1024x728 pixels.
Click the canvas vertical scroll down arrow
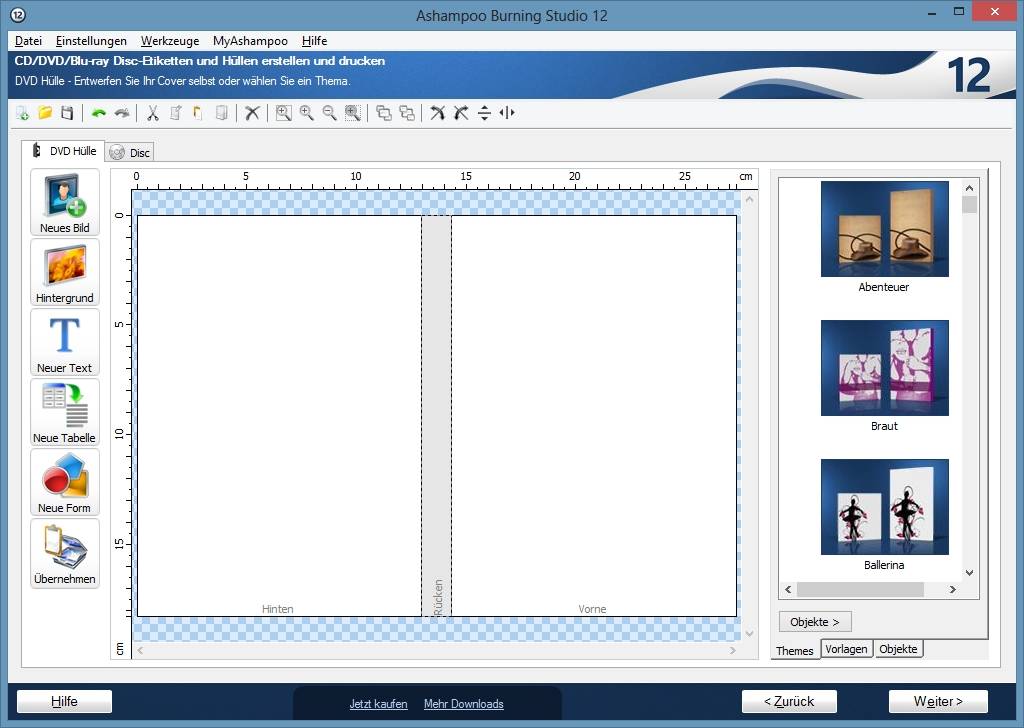(750, 633)
